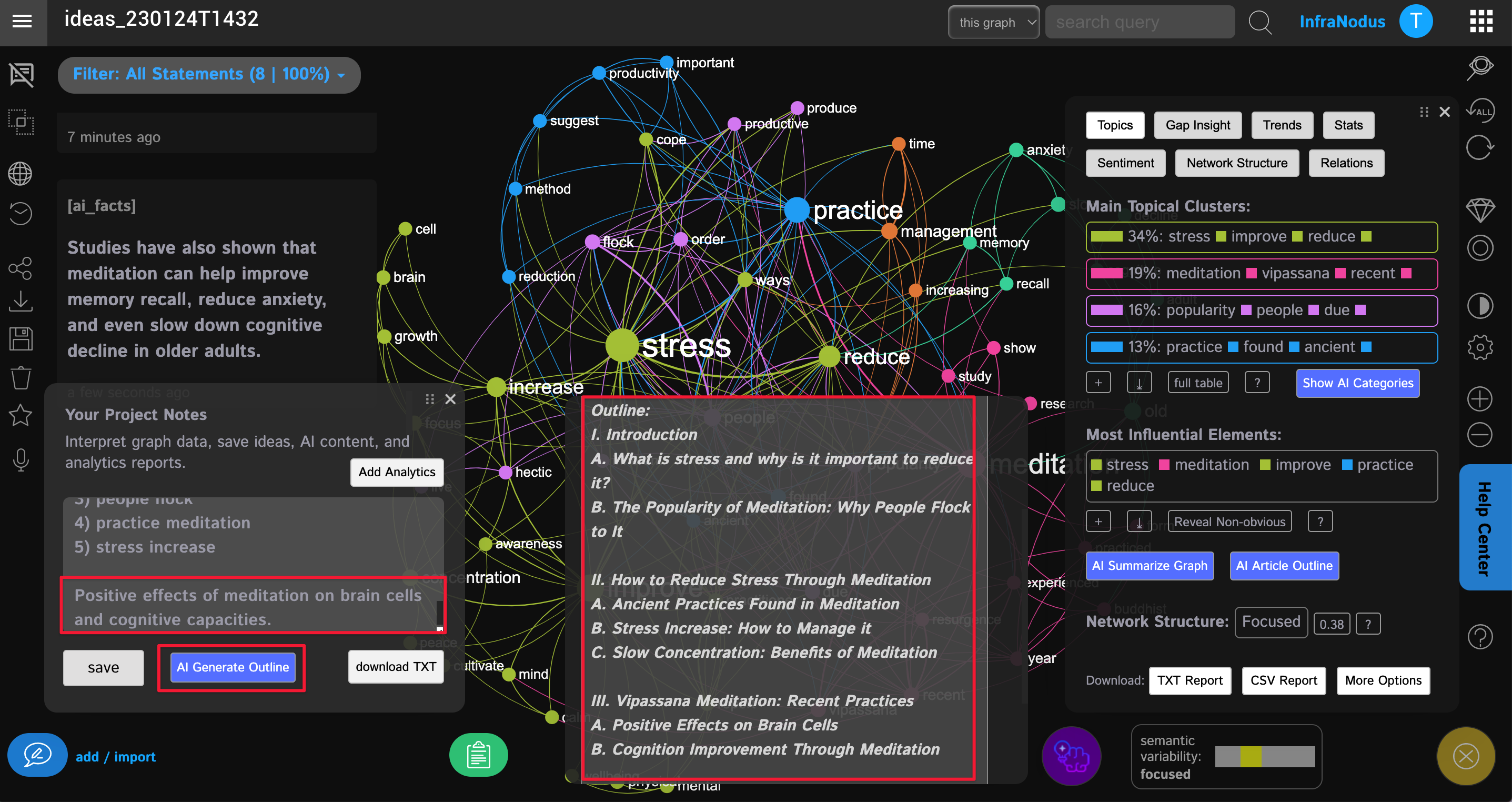Click Show AI Categories button
This screenshot has height=802, width=1512.
(1358, 383)
